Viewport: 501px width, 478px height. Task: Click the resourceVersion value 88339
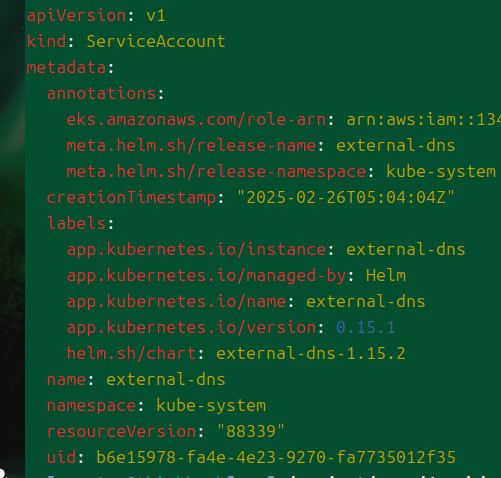(x=251, y=431)
